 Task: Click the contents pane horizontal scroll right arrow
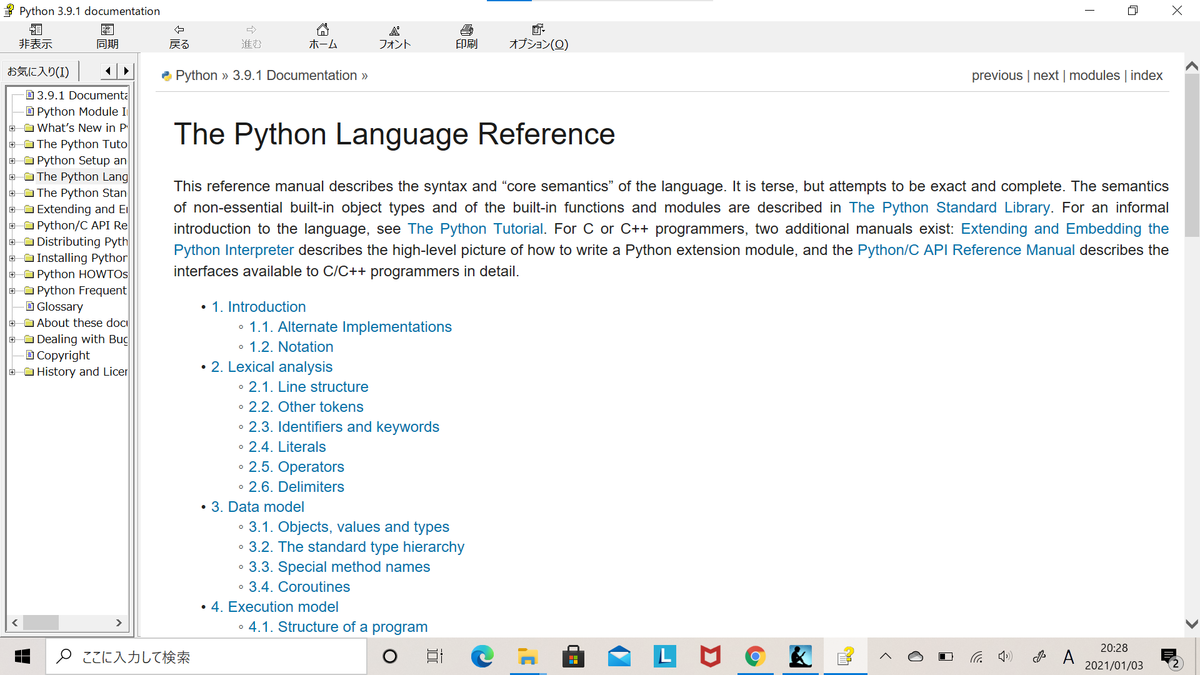point(119,624)
